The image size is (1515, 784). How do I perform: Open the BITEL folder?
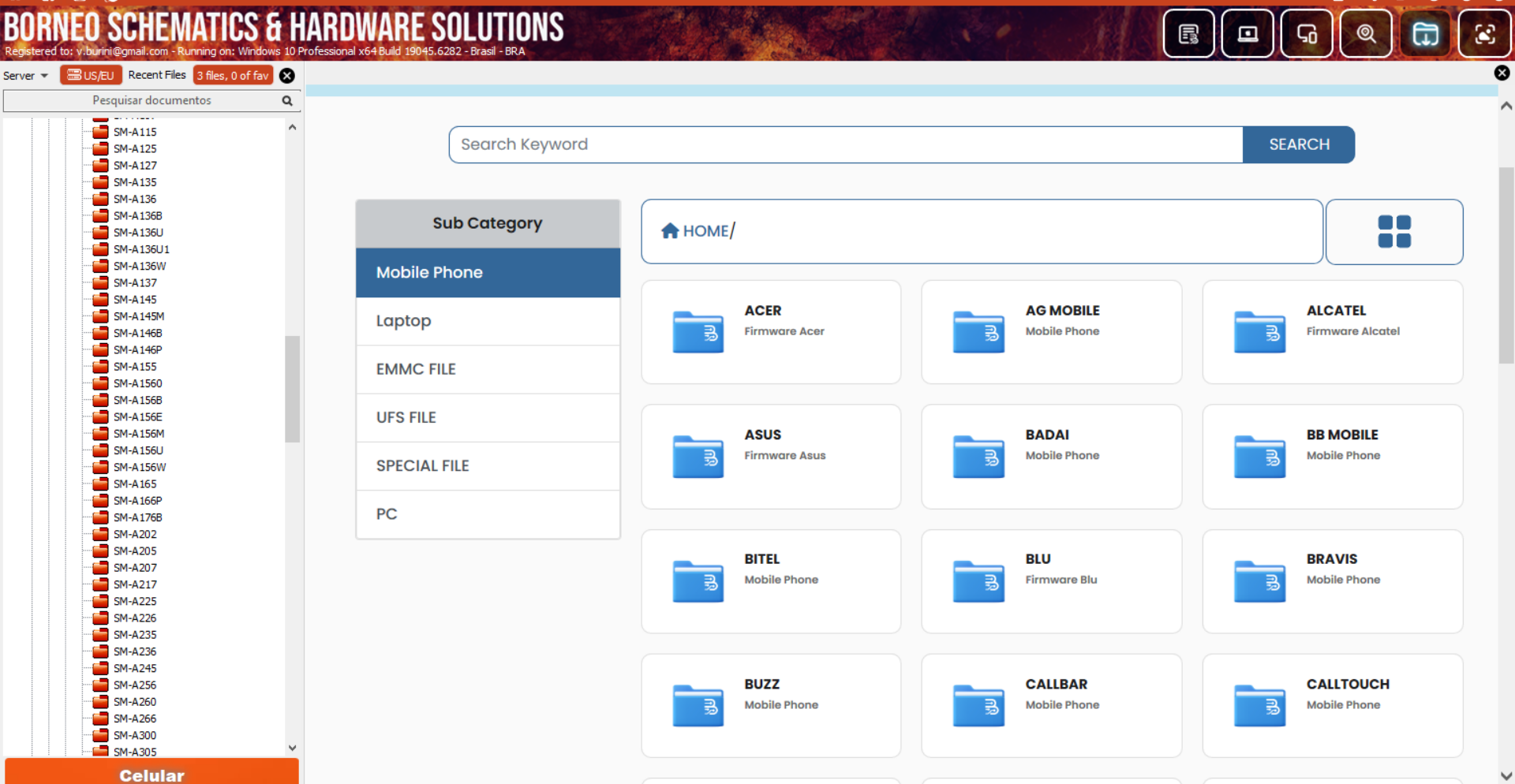pyautogui.click(x=771, y=581)
